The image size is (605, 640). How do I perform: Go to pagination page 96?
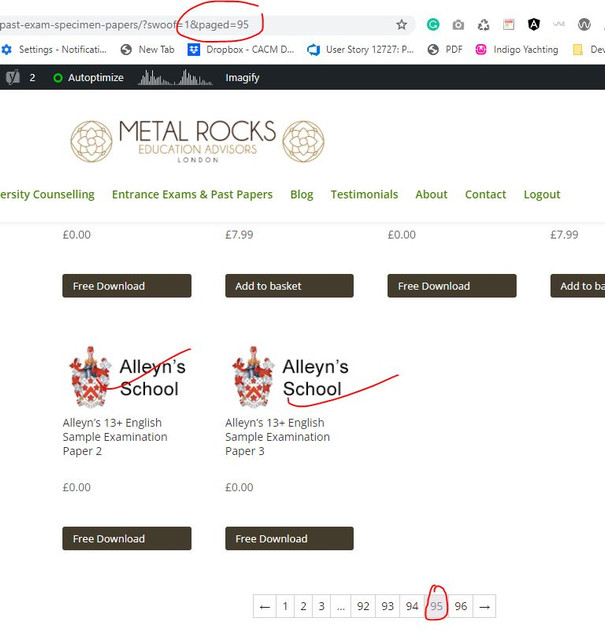point(461,606)
